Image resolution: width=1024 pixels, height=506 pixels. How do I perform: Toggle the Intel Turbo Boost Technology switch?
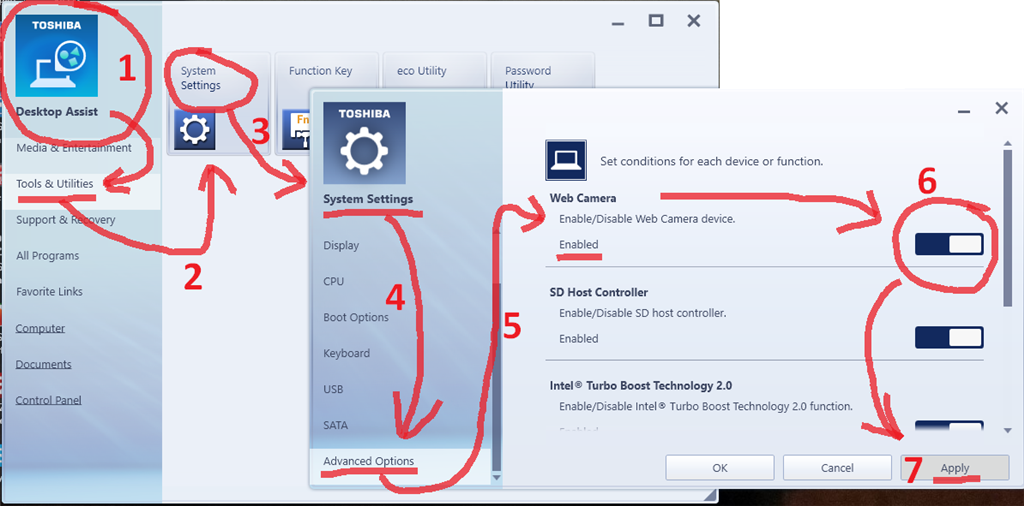pos(949,427)
